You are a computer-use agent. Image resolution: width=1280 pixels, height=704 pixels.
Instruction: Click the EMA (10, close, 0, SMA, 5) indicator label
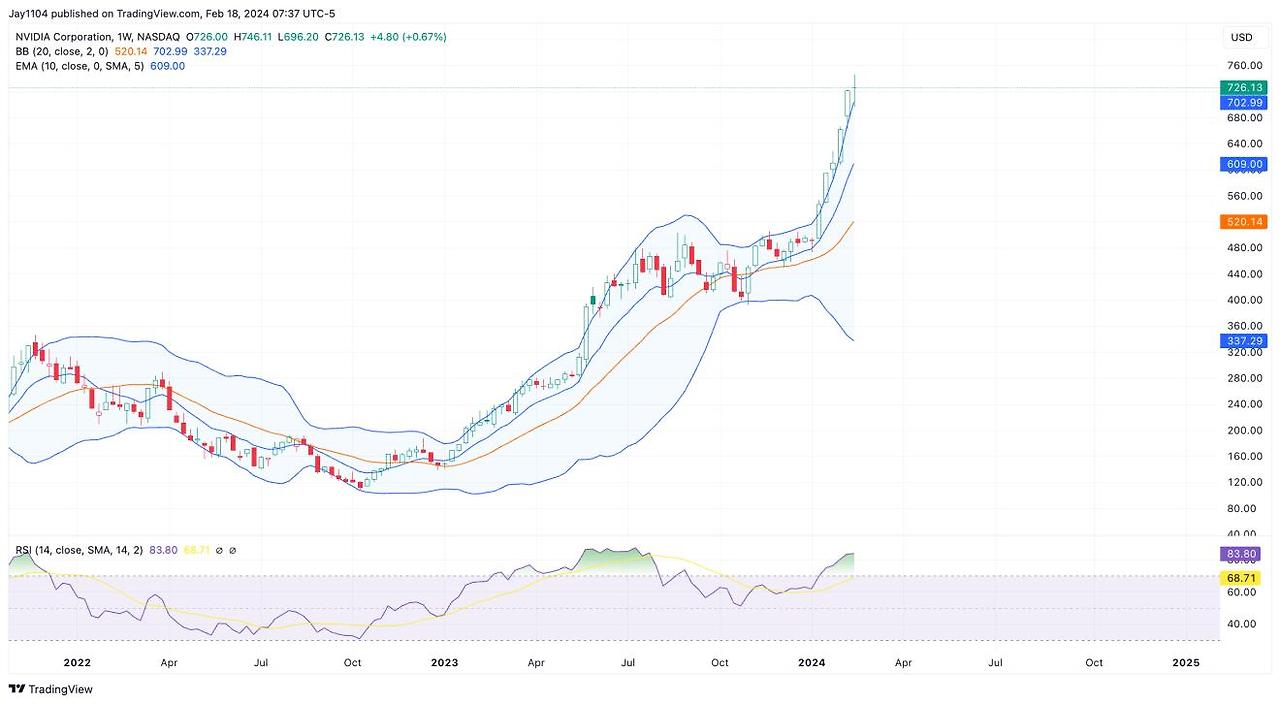[78, 66]
